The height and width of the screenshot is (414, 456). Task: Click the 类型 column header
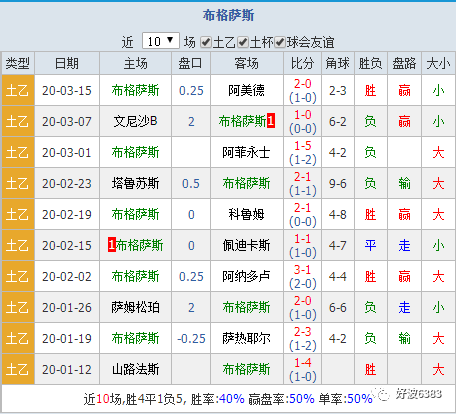pos(18,63)
